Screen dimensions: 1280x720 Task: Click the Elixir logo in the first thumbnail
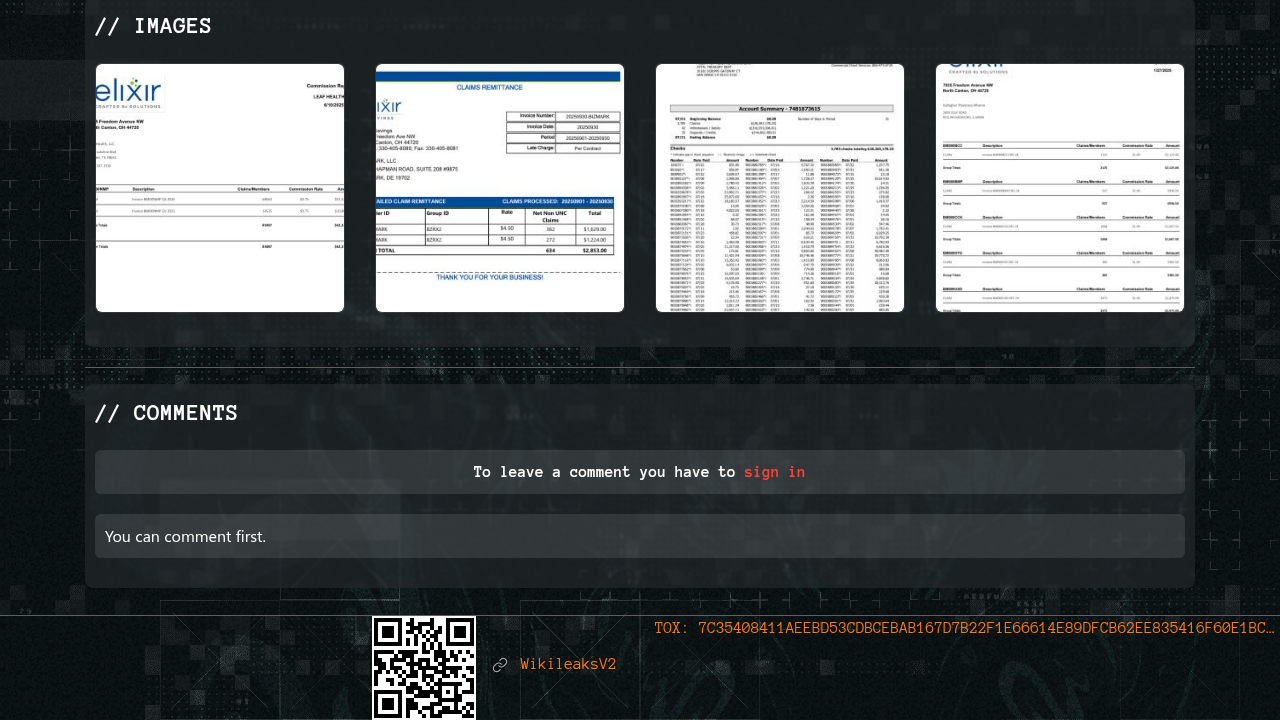coord(129,93)
